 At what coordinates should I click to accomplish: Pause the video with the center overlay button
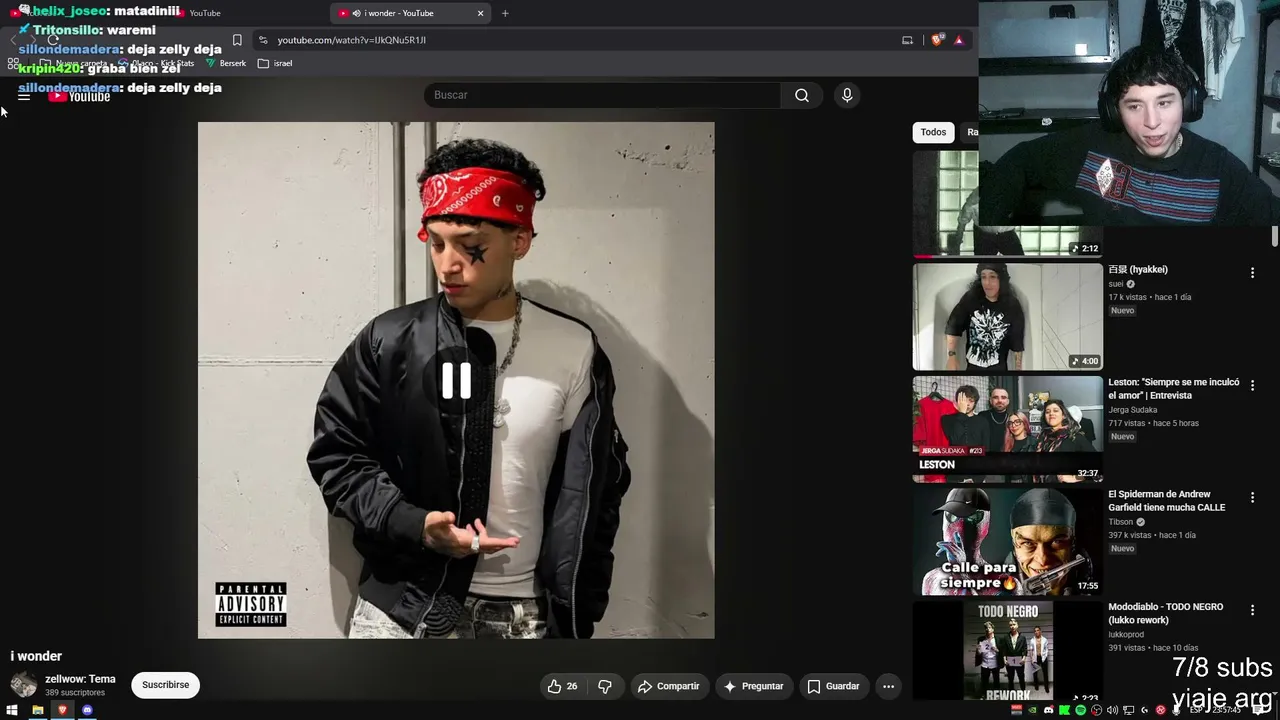pyautogui.click(x=456, y=380)
